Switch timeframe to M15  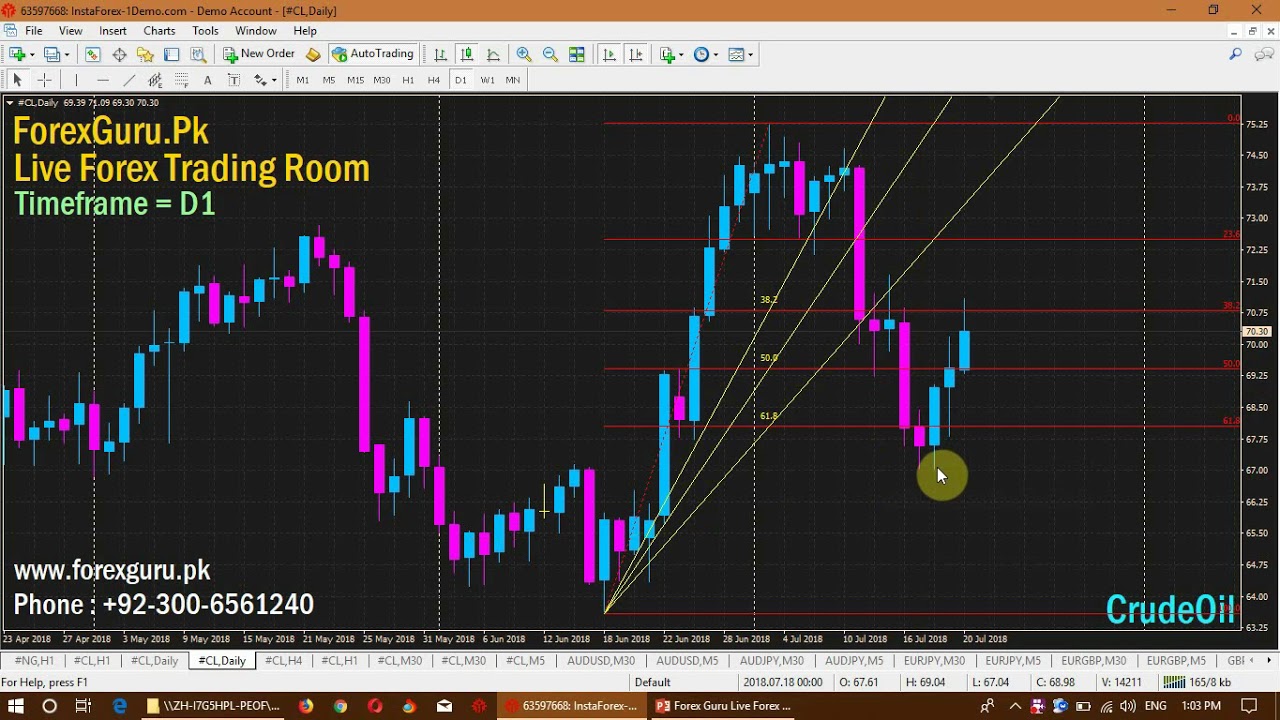(x=355, y=80)
